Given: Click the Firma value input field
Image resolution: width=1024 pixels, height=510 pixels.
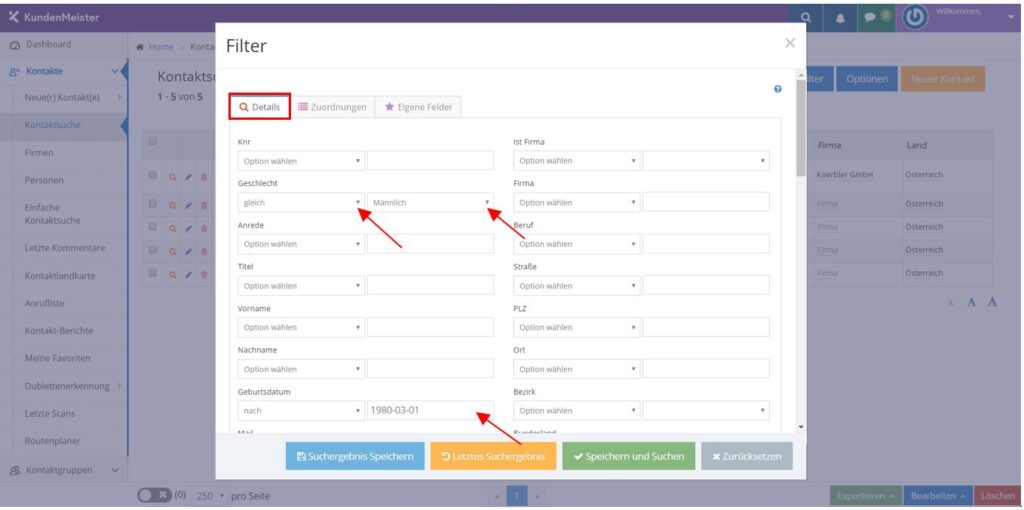Looking at the screenshot, I should [706, 202].
